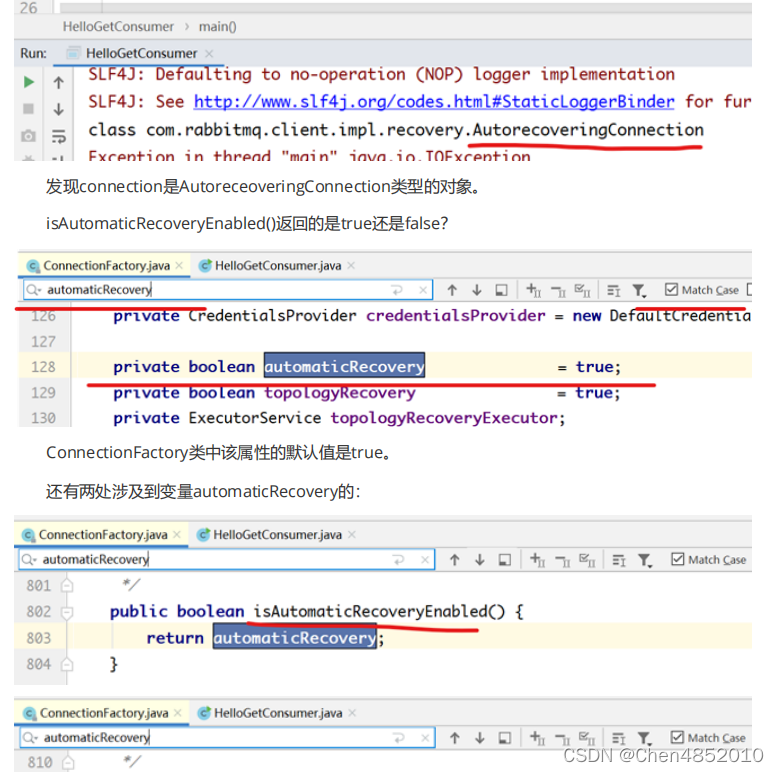Go to next occurrence in find bar above line 810
The width and height of the screenshot is (779, 772).
coord(479,738)
